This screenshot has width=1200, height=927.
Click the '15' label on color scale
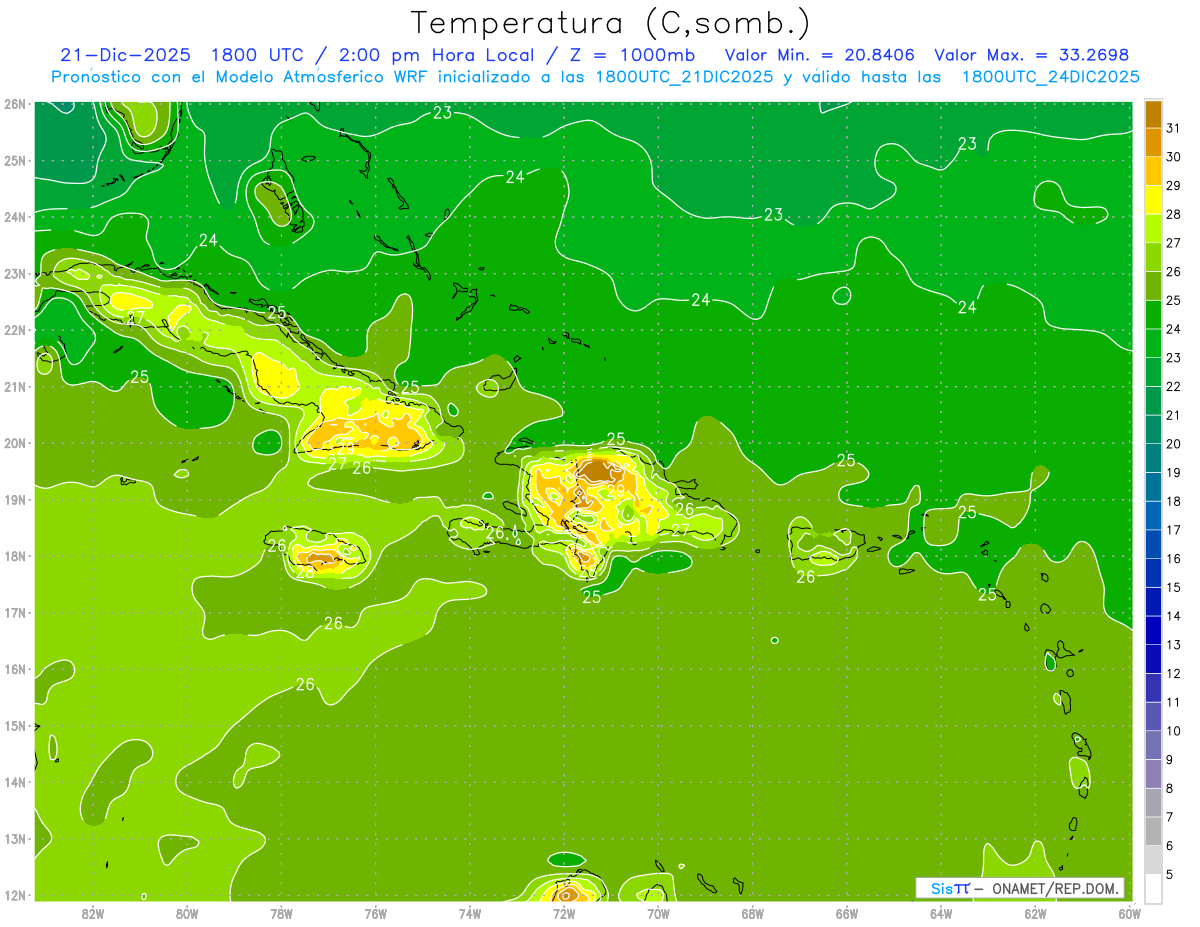pyautogui.click(x=1174, y=587)
